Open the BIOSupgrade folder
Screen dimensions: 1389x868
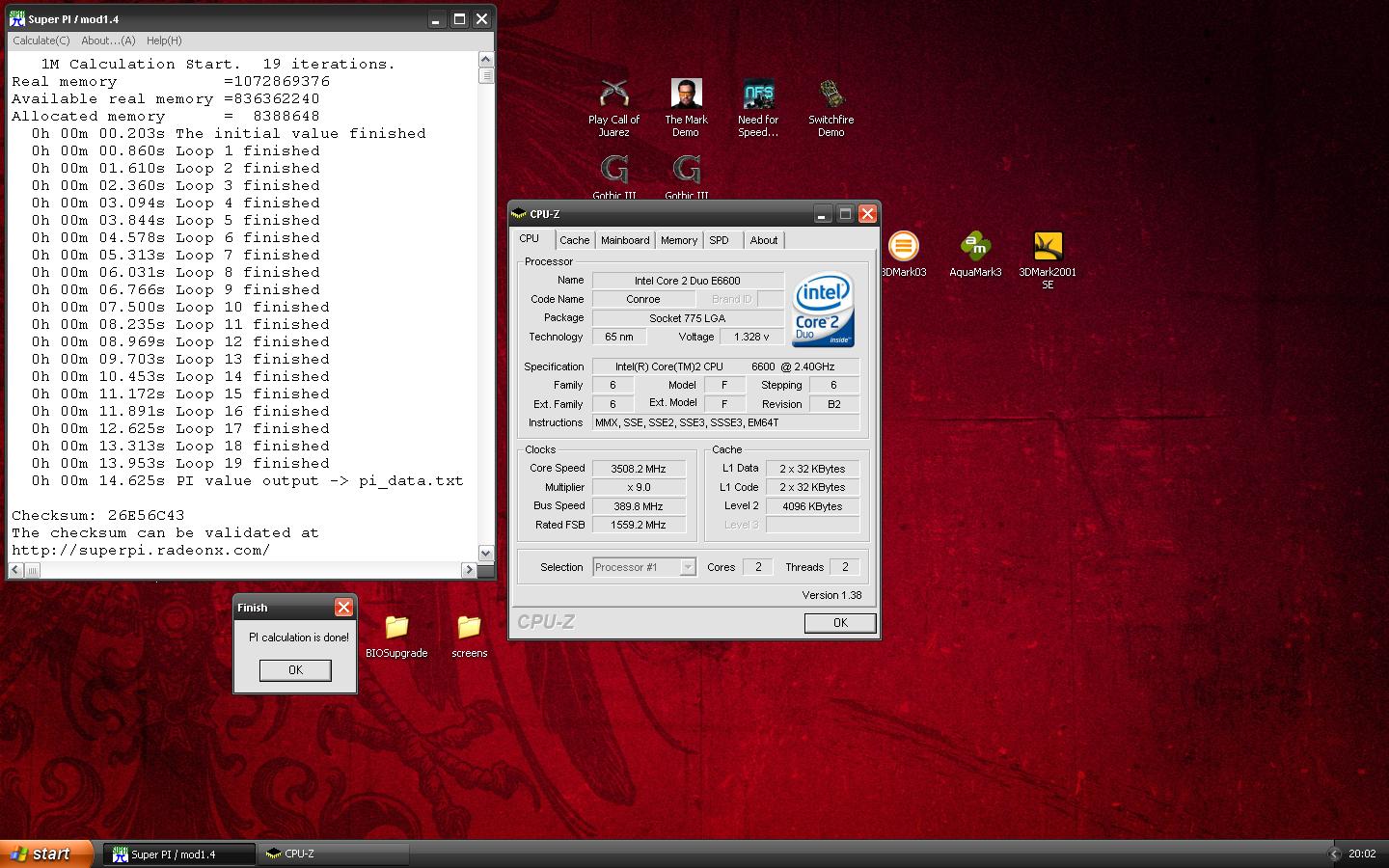pyautogui.click(x=396, y=637)
